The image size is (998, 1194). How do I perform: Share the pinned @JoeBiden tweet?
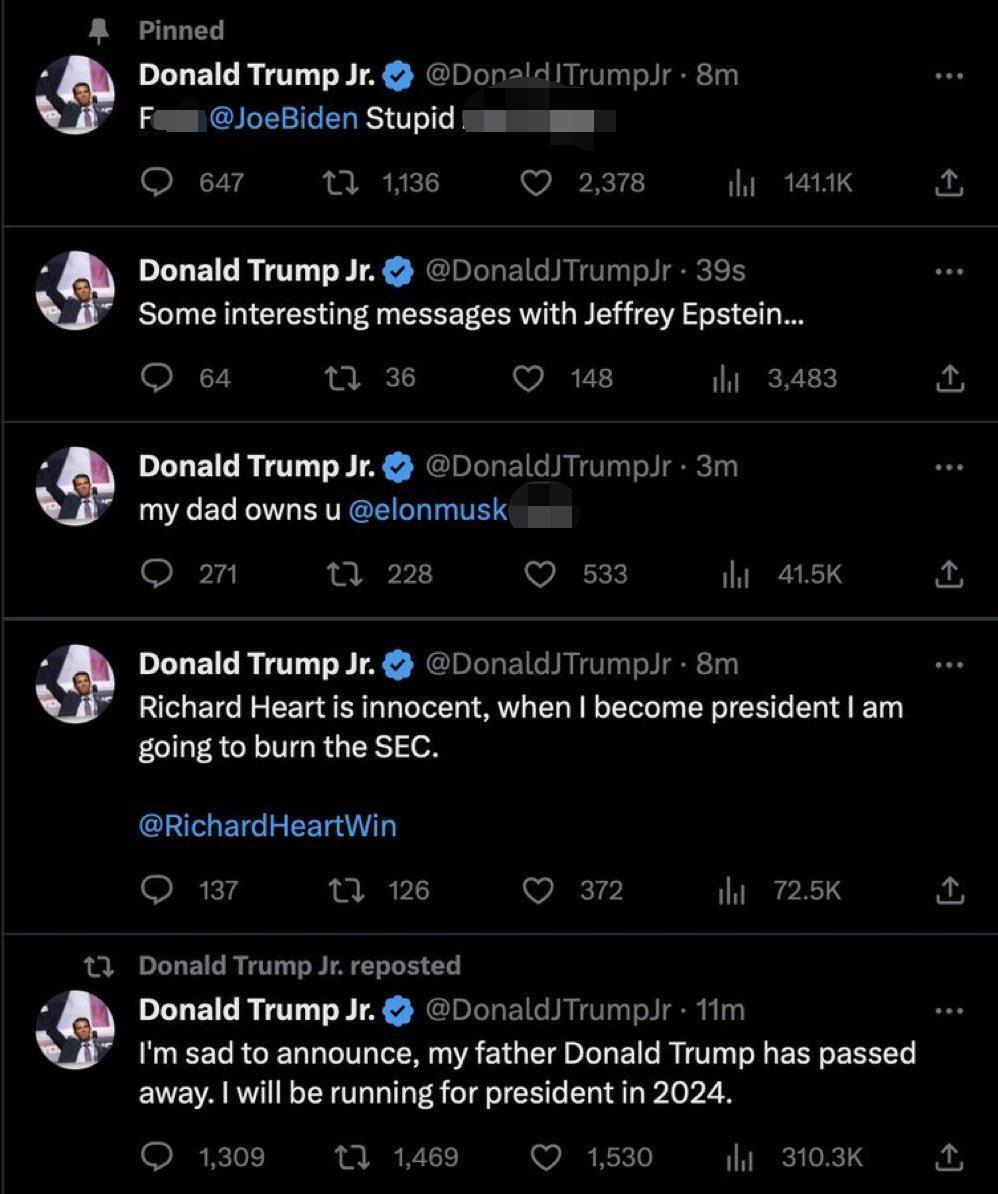(949, 182)
